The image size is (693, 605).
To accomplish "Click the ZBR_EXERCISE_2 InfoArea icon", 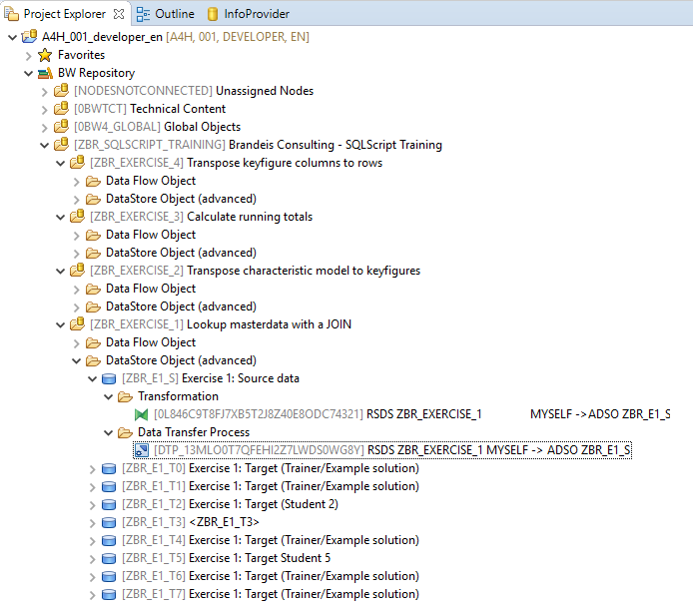I will click(77, 270).
